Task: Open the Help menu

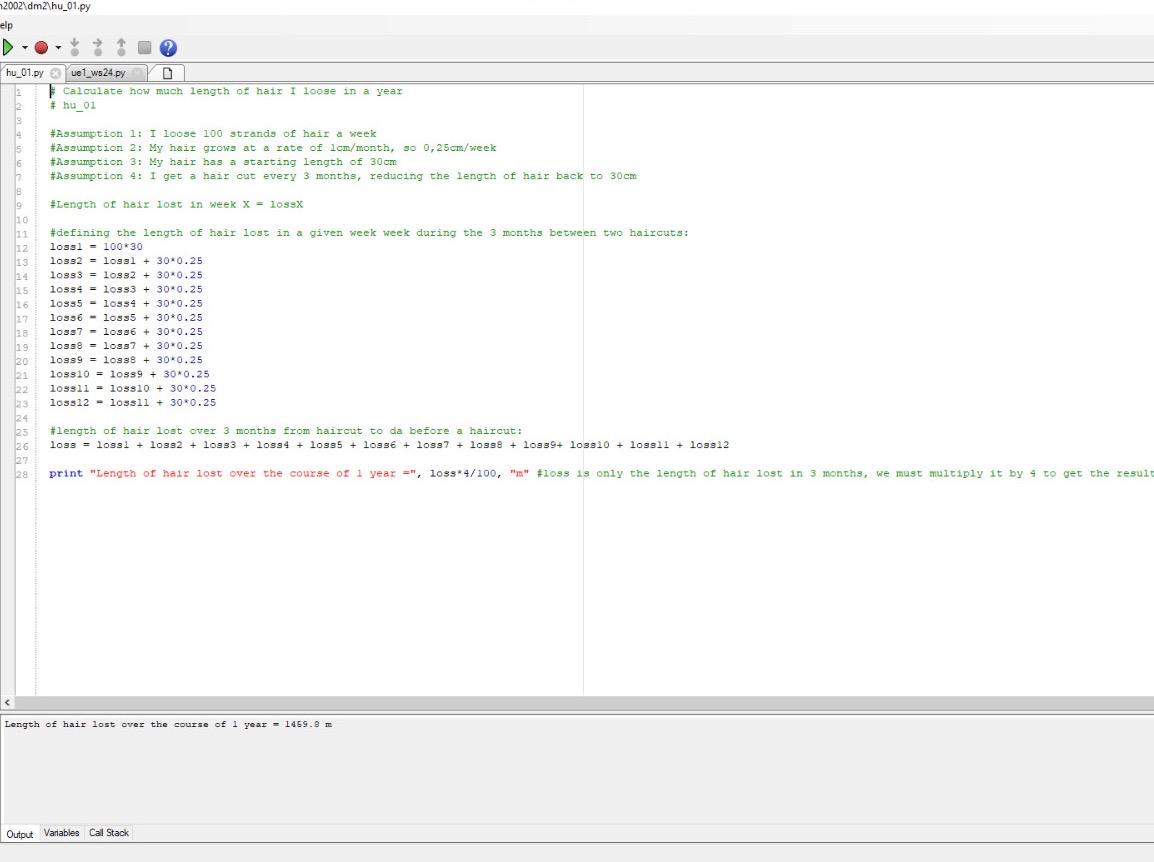Action: click(6, 25)
